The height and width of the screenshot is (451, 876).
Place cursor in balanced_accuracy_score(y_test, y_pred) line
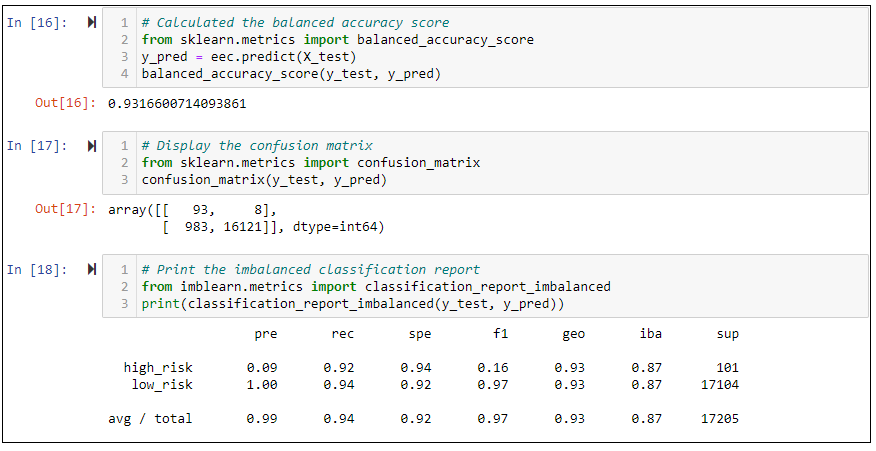point(291,74)
